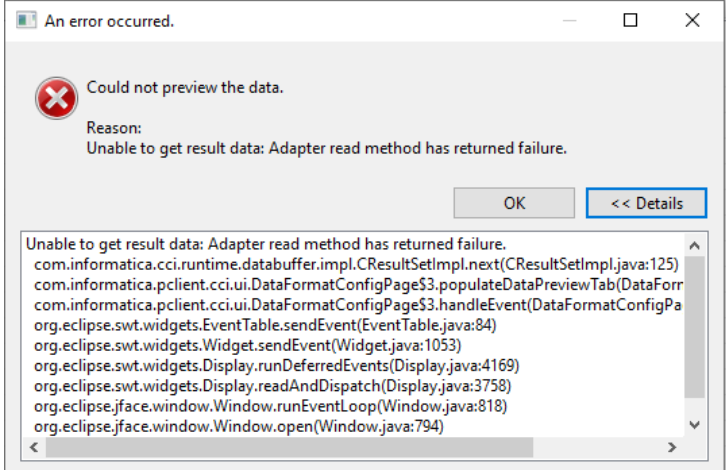The width and height of the screenshot is (726, 470).
Task: Click the horizontal scrollbar thumb in details
Action: pos(289,447)
